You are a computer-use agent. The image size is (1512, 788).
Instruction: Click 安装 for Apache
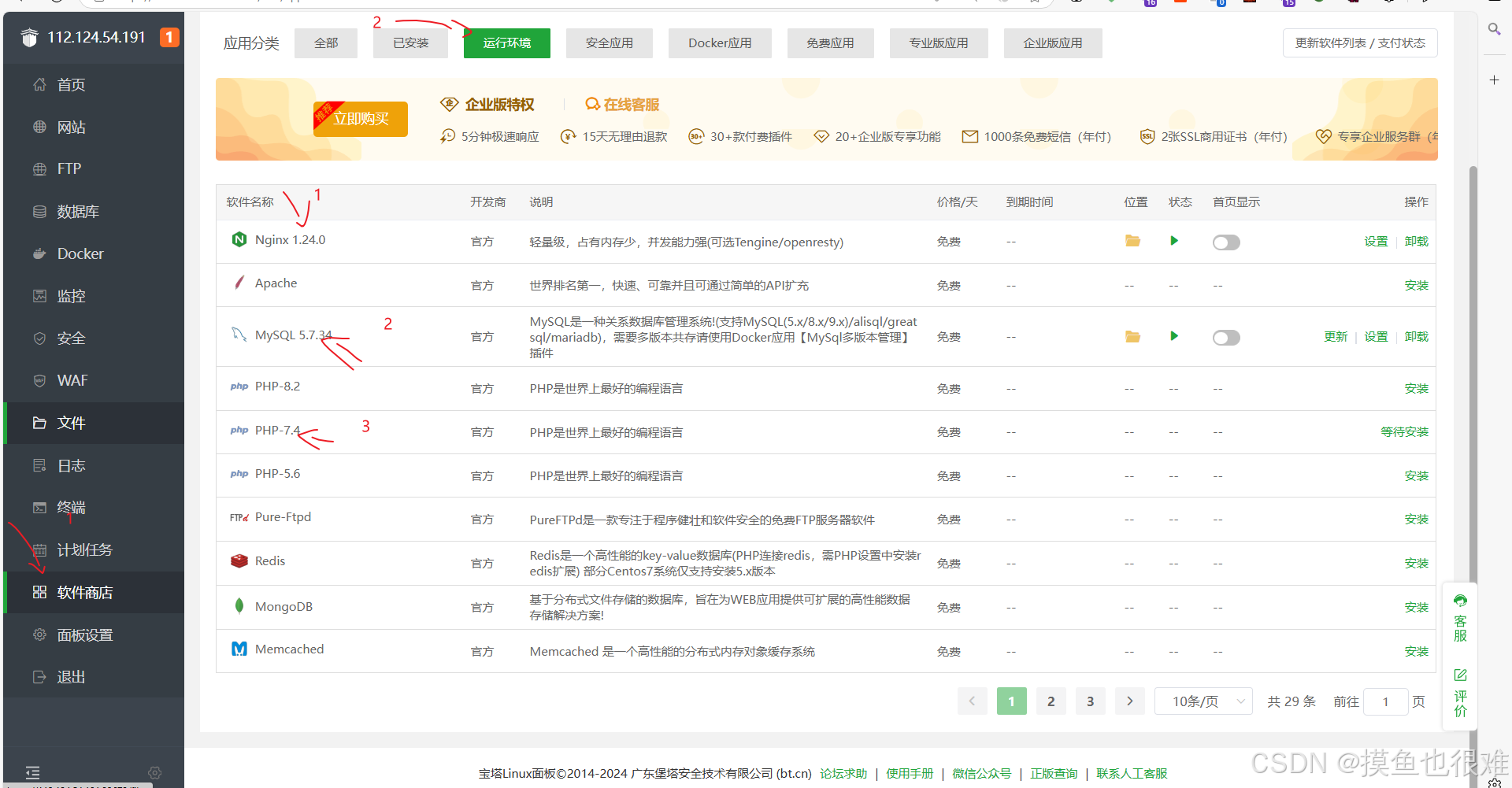pos(1417,285)
